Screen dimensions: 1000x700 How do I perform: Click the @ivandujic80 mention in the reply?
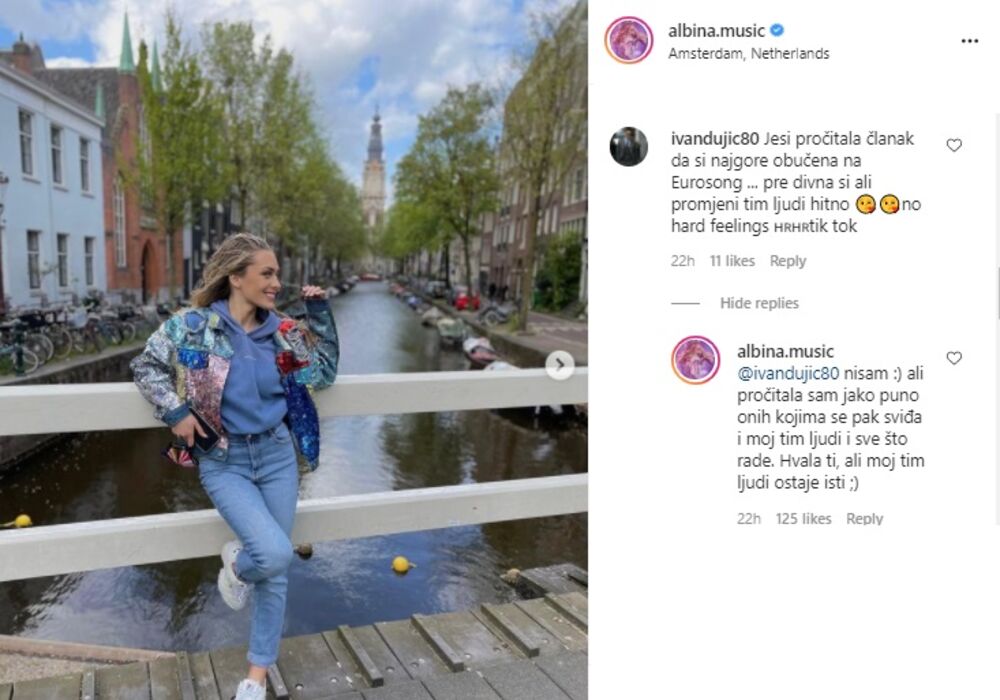tap(788, 374)
